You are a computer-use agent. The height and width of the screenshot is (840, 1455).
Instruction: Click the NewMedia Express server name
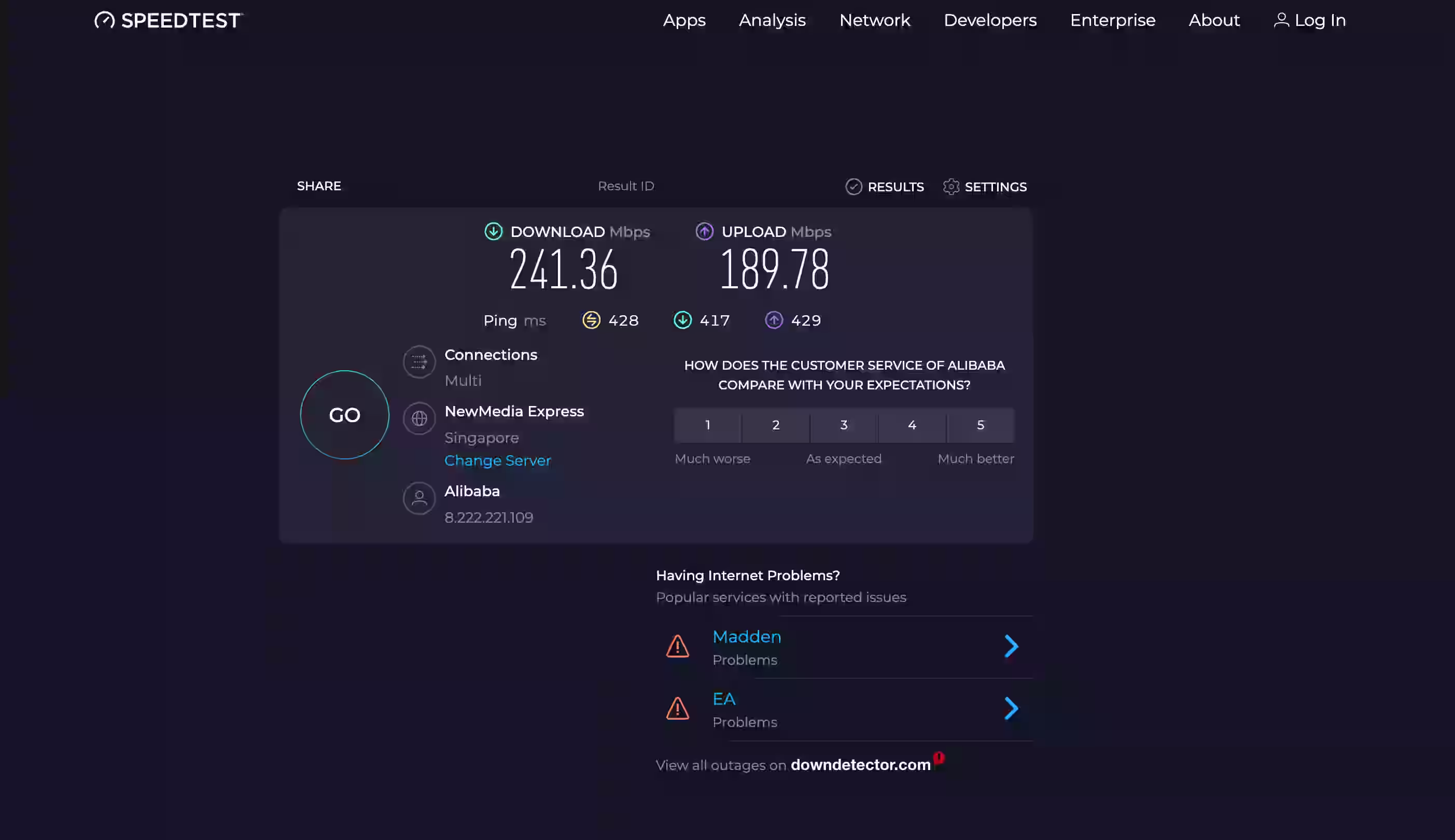coord(514,411)
